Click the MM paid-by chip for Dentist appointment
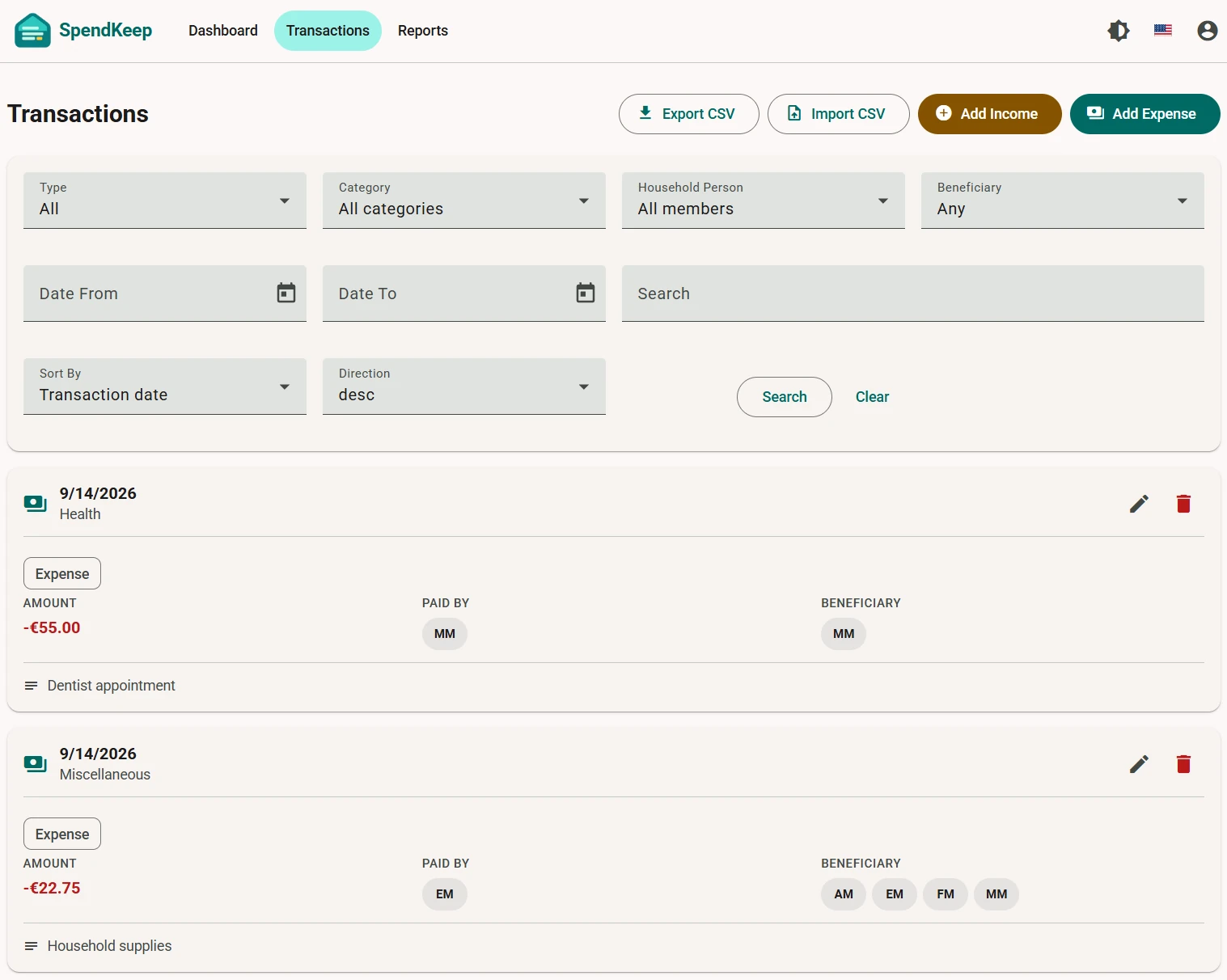The width and height of the screenshot is (1227, 980). (x=445, y=634)
